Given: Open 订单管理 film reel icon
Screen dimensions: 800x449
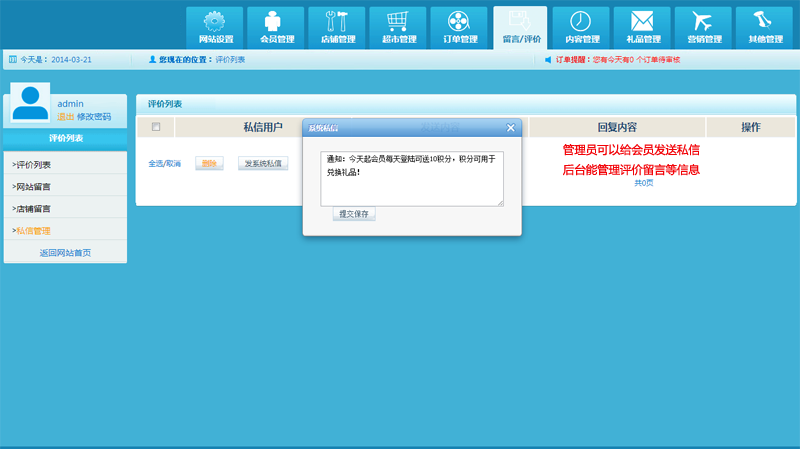Looking at the screenshot, I should click(458, 21).
